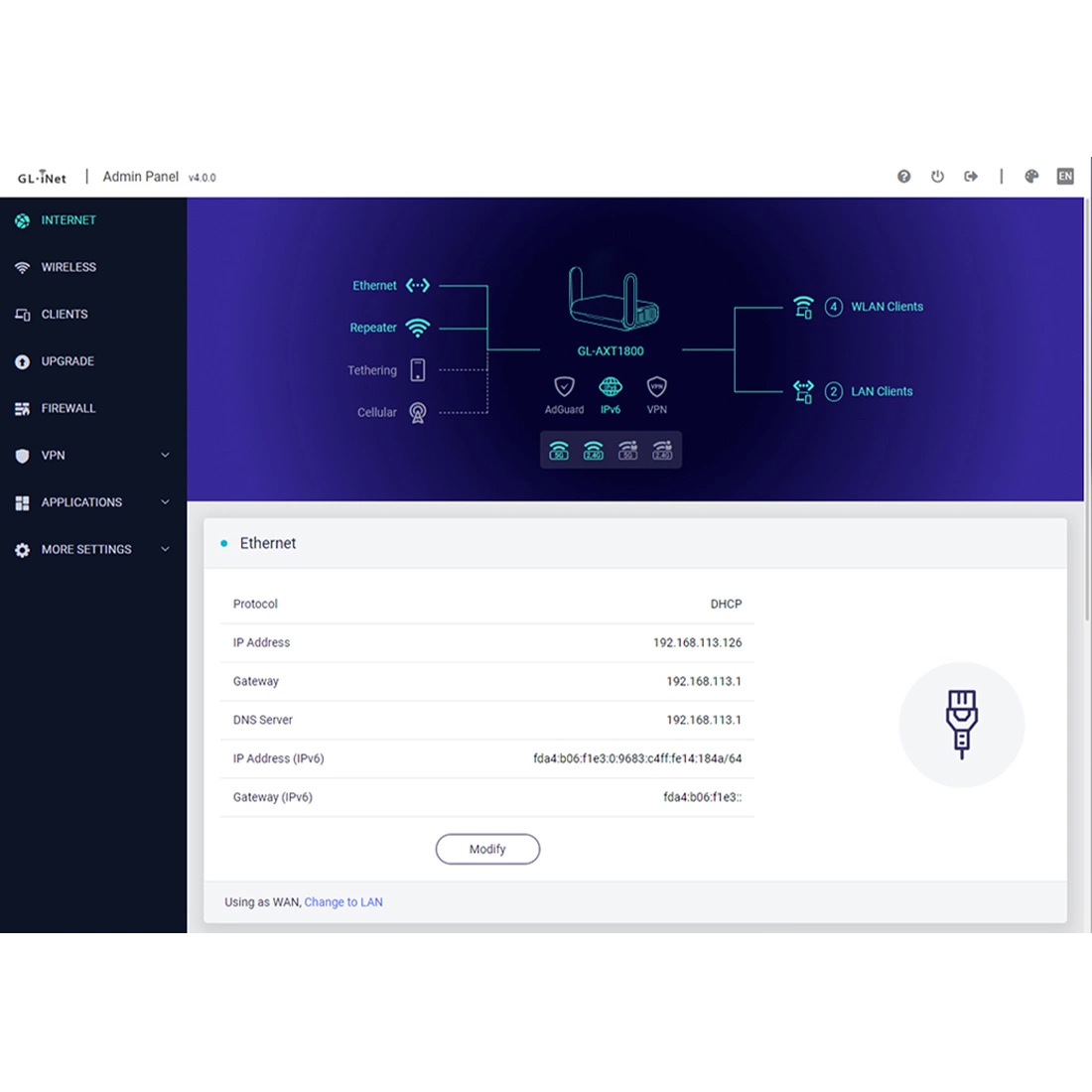Screen dimensions: 1092x1092
Task: Click the Cellular antenna icon
Action: click(418, 413)
